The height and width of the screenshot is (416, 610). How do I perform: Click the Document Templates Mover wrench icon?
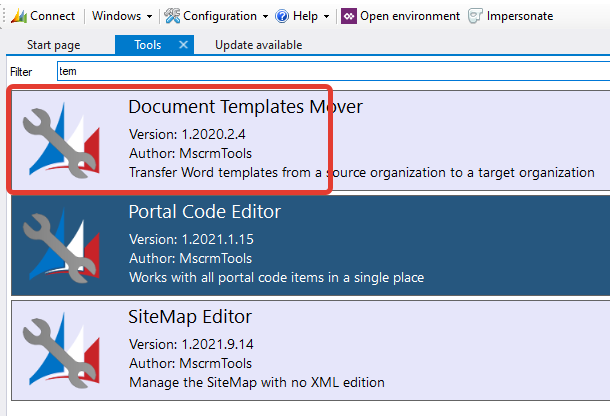pyautogui.click(x=61, y=140)
